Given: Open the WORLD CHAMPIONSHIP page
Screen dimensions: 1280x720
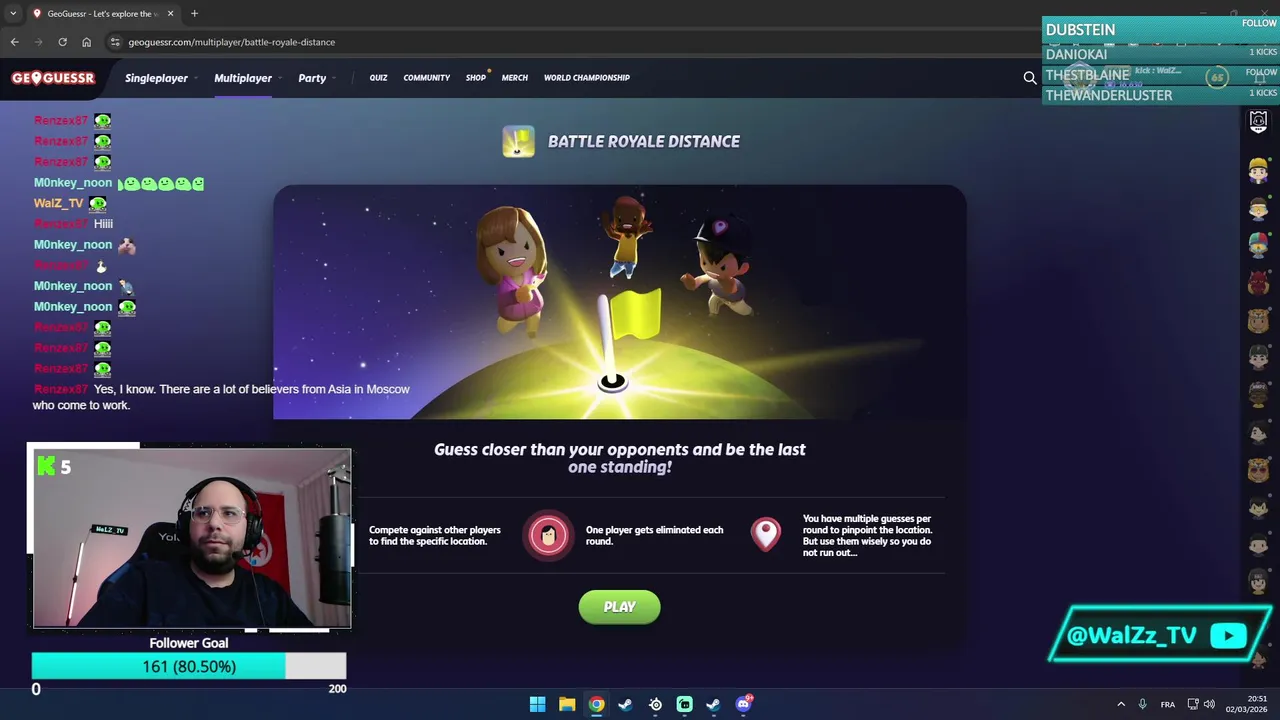Looking at the screenshot, I should point(587,78).
